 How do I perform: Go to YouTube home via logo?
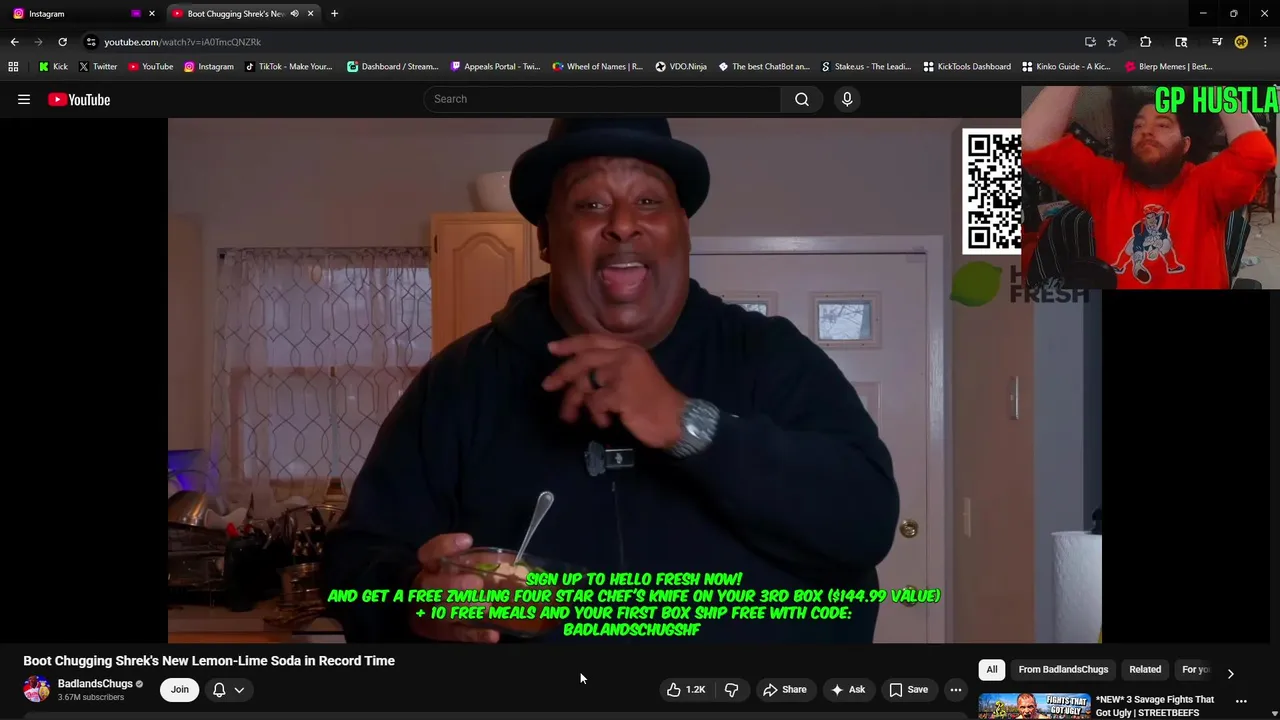click(x=79, y=99)
